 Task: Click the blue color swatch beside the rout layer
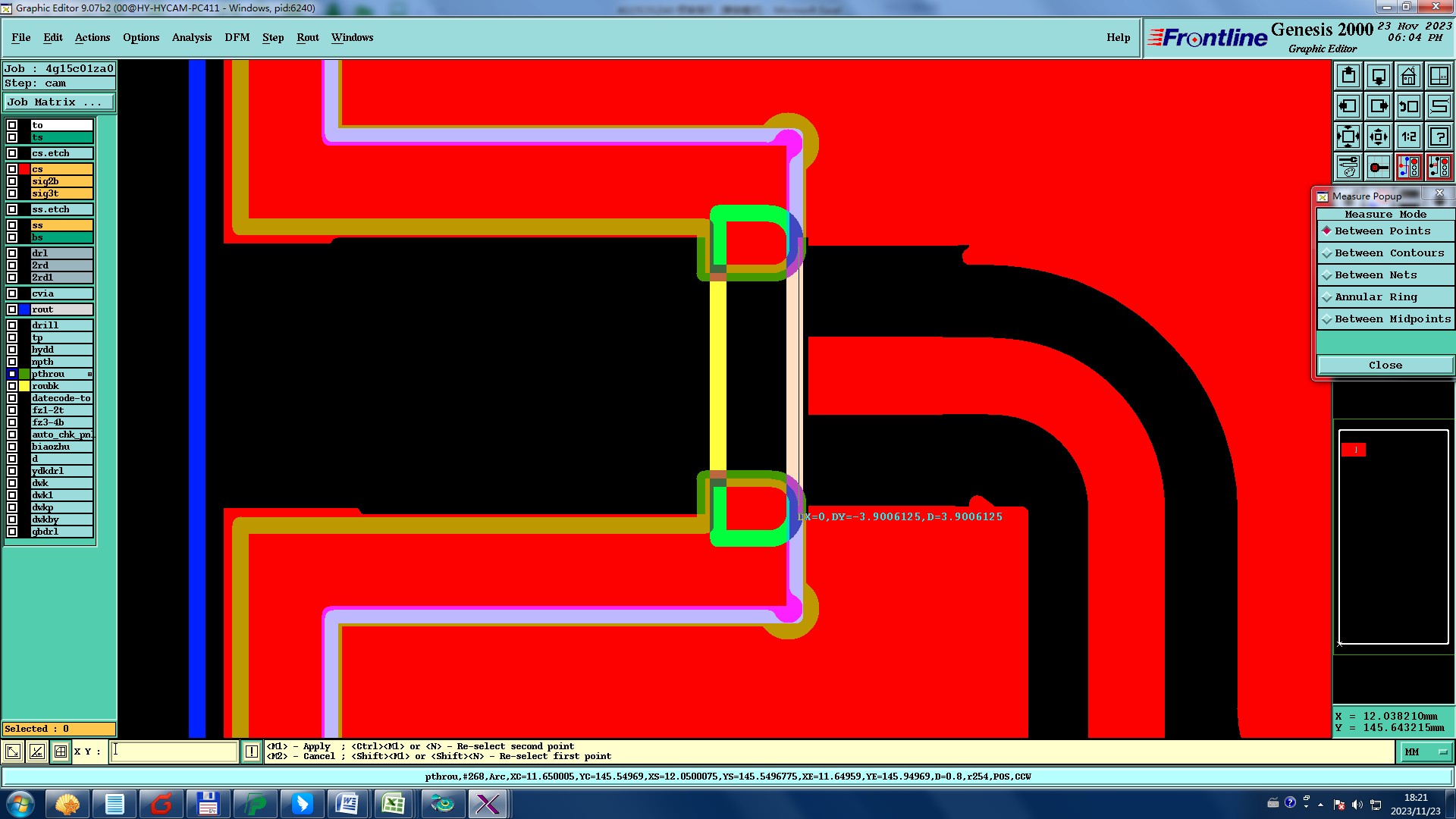pos(24,309)
